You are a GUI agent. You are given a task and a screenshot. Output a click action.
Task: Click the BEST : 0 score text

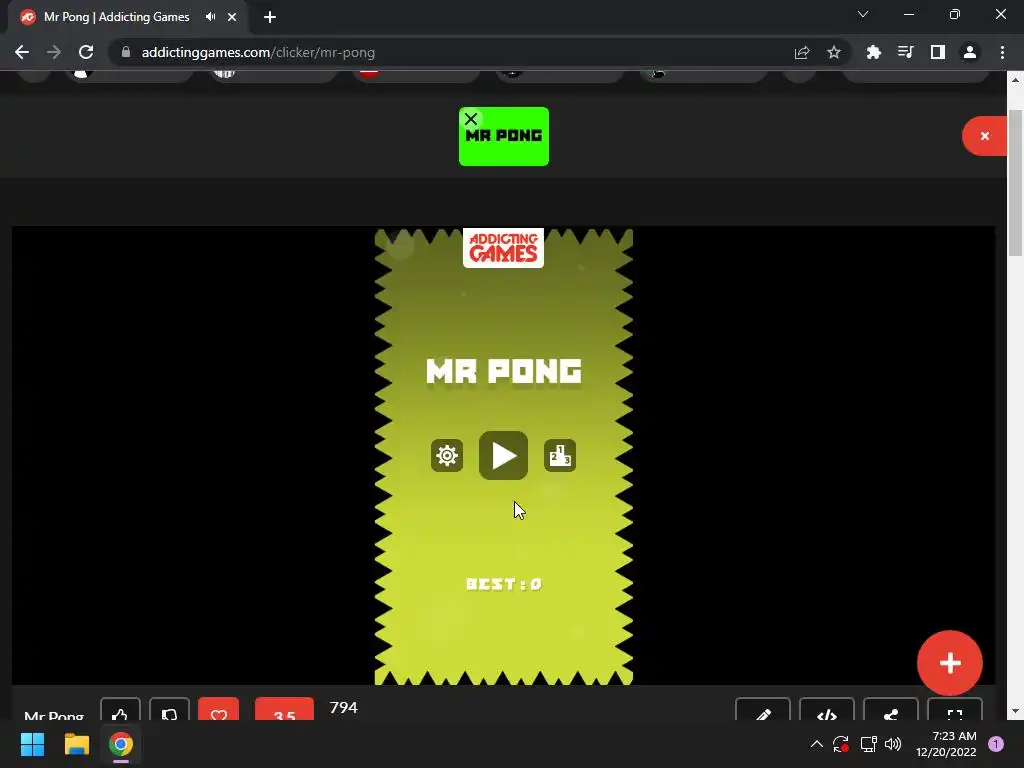click(x=504, y=584)
